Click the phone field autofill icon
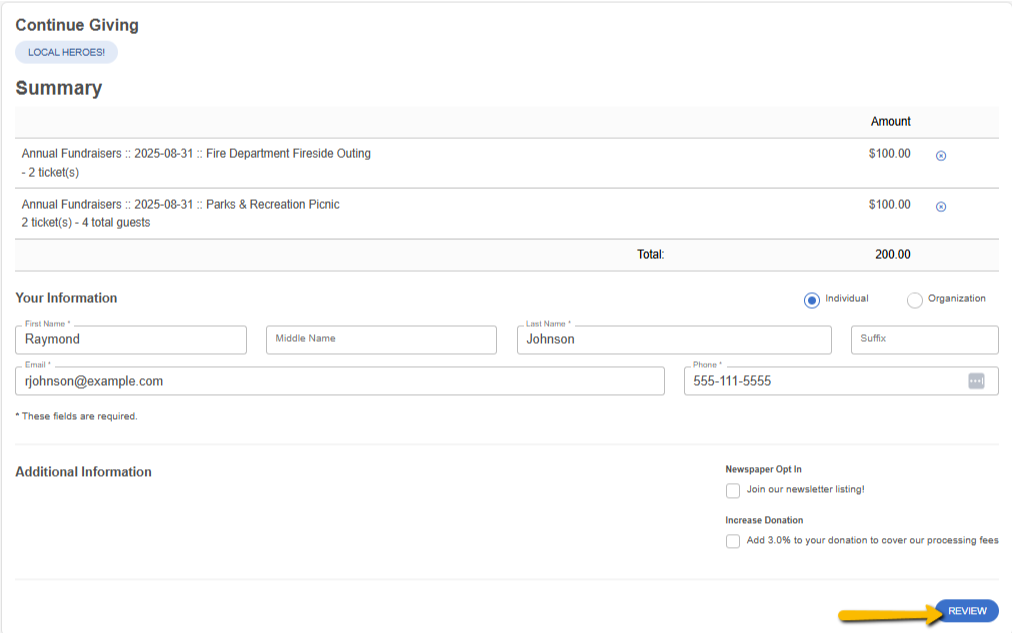This screenshot has width=1012, height=633. click(977, 381)
